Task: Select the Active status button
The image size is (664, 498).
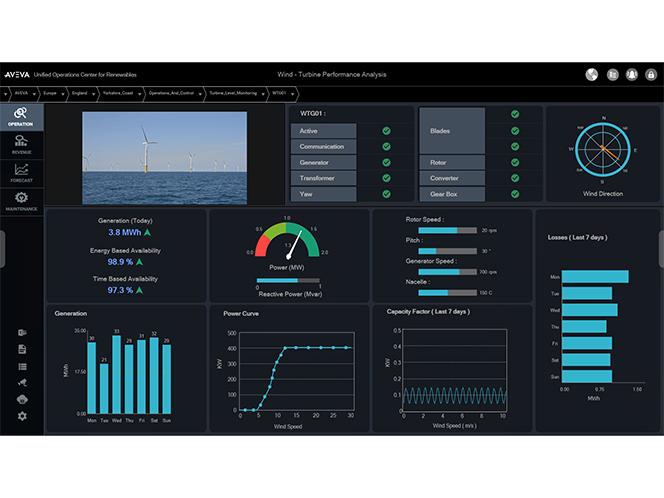Action: pyautogui.click(x=324, y=131)
